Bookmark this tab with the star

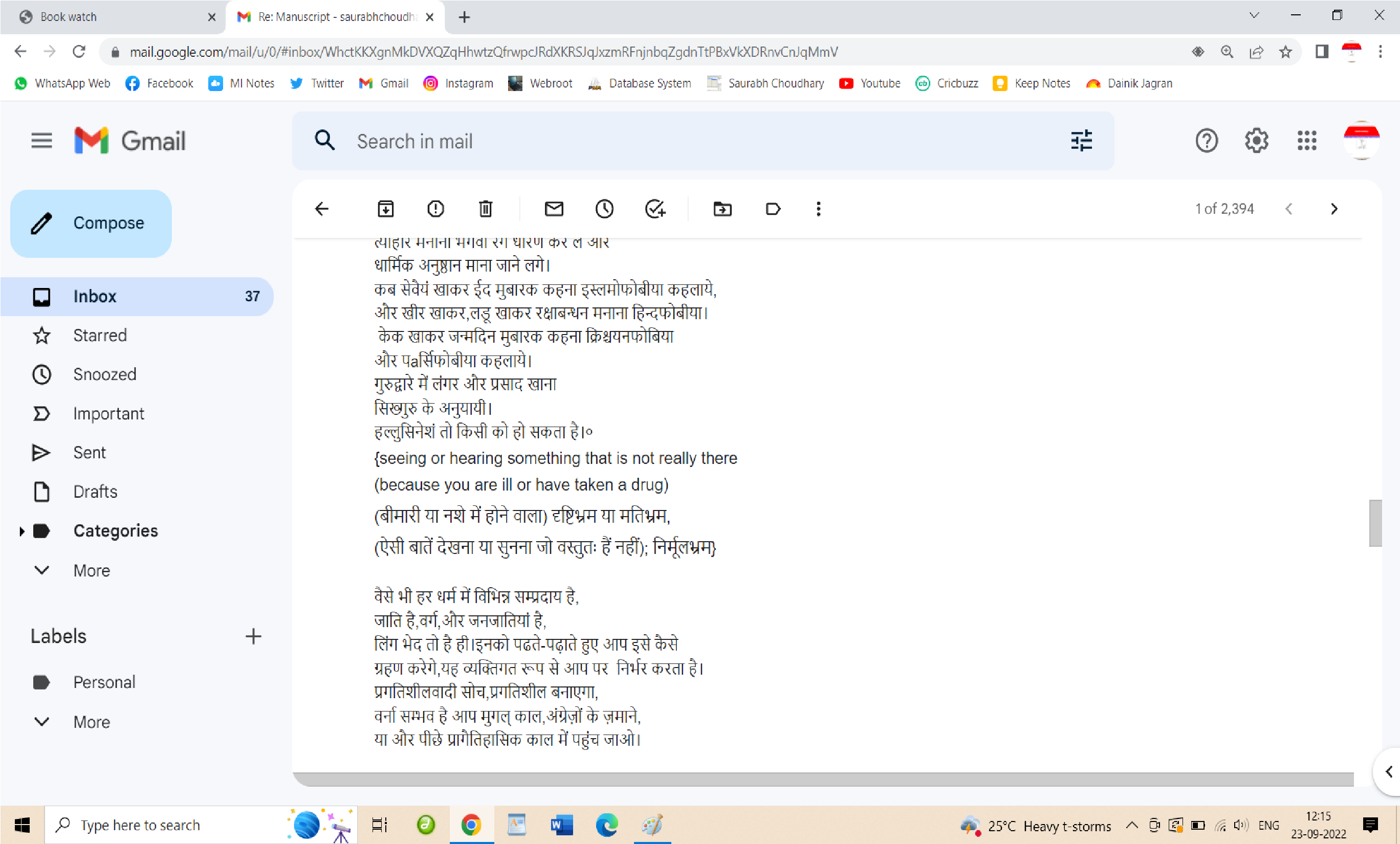coord(1285,52)
